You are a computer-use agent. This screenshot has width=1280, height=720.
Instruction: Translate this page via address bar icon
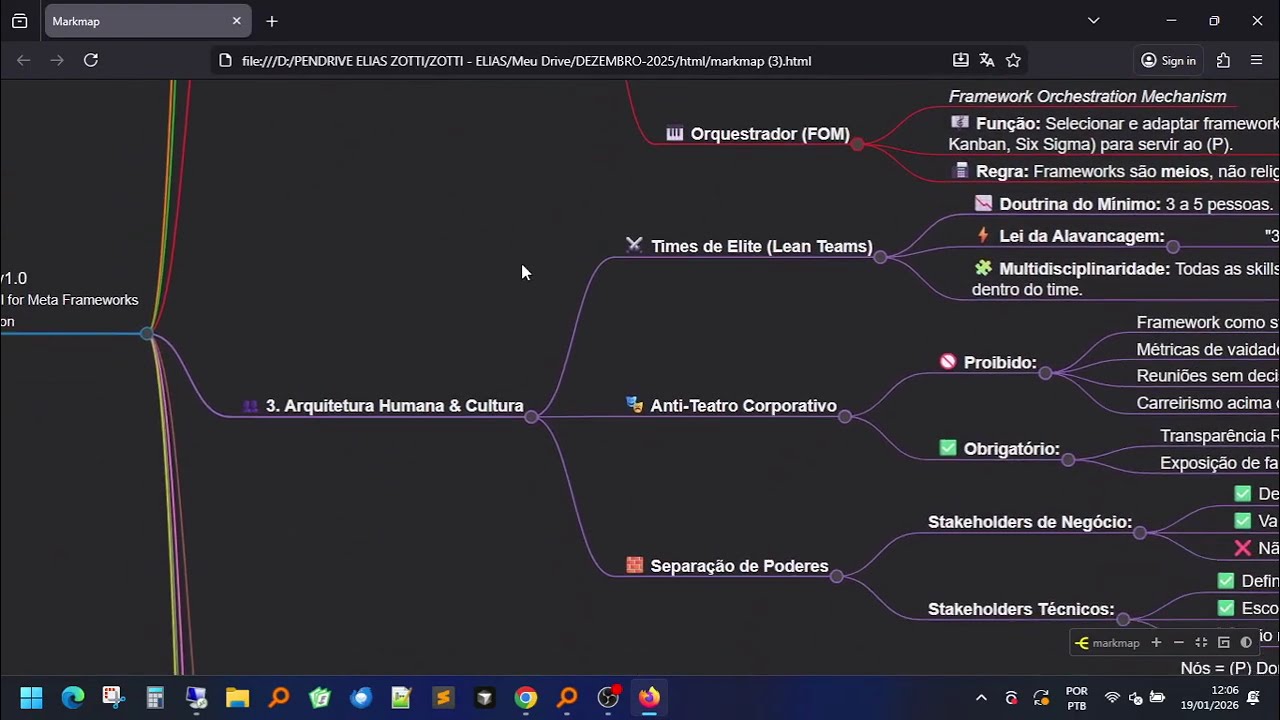click(x=987, y=61)
